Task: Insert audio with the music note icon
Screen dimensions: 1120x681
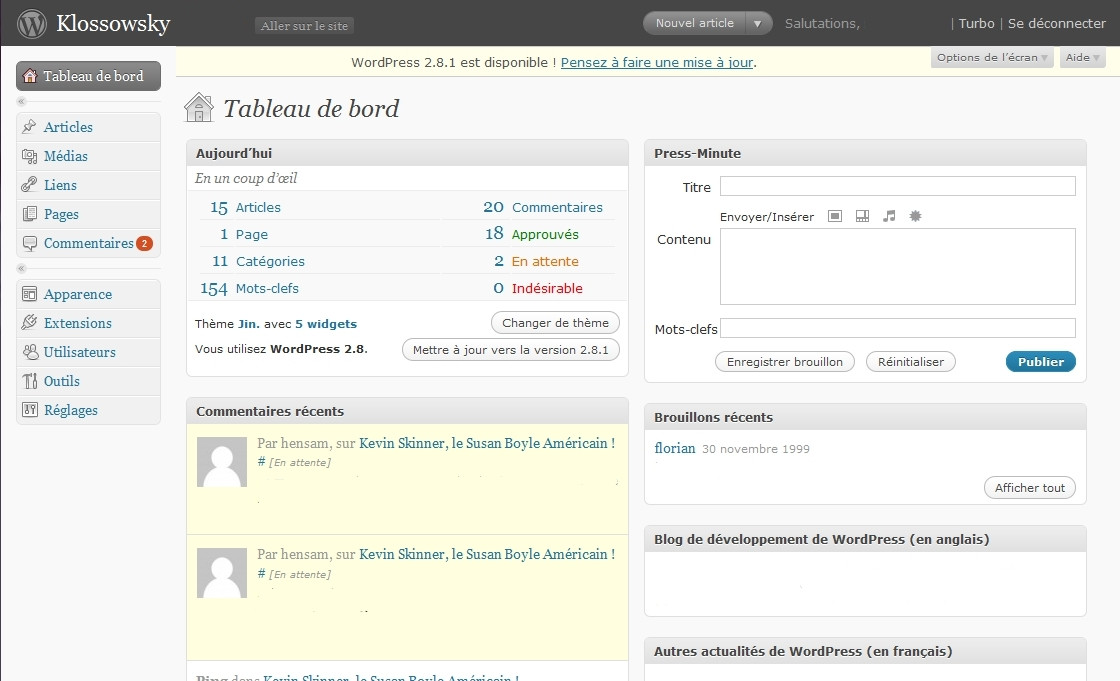Action: pos(889,216)
